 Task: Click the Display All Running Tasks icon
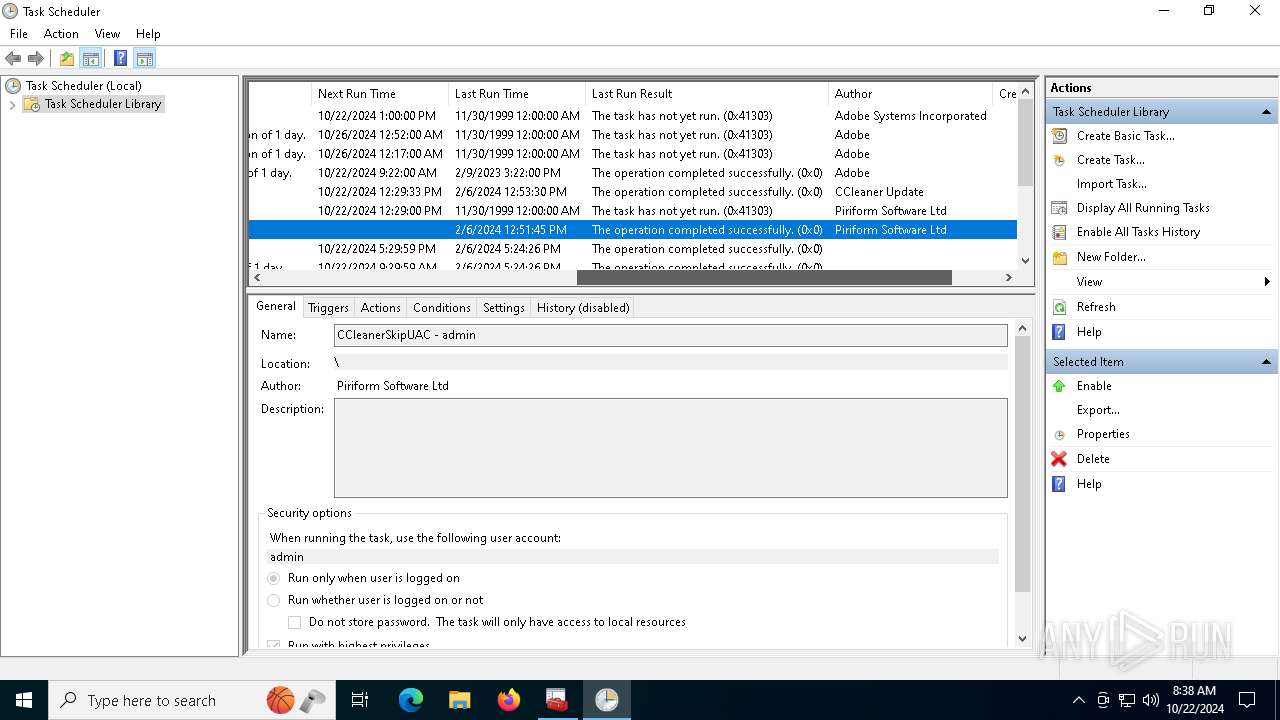click(x=1059, y=208)
